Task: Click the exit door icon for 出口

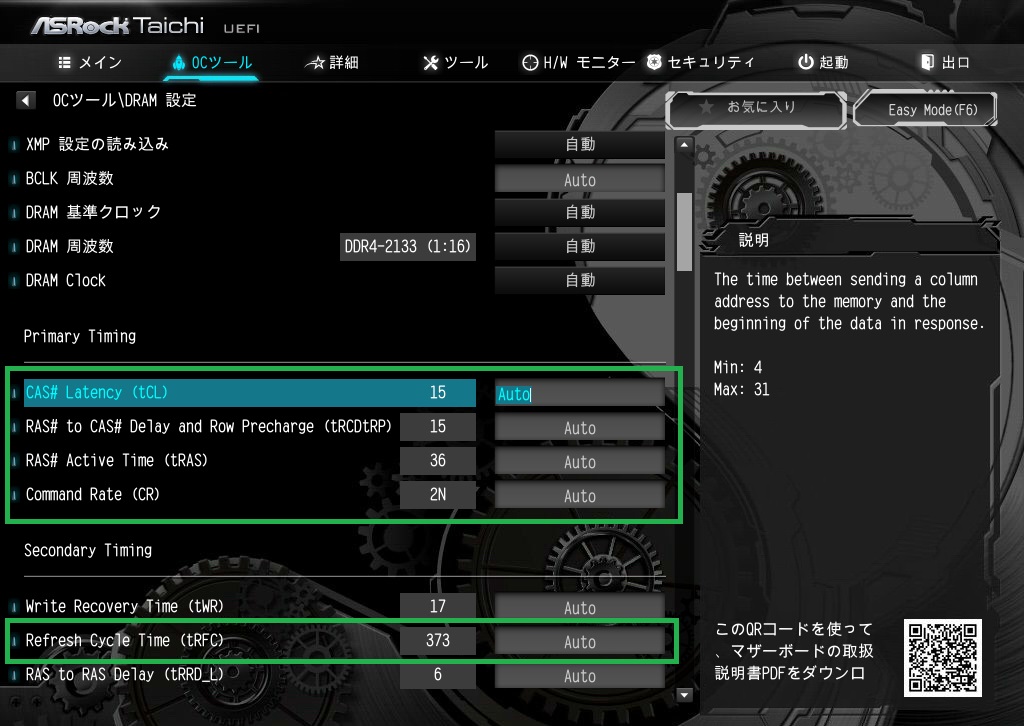Action: pos(928,62)
